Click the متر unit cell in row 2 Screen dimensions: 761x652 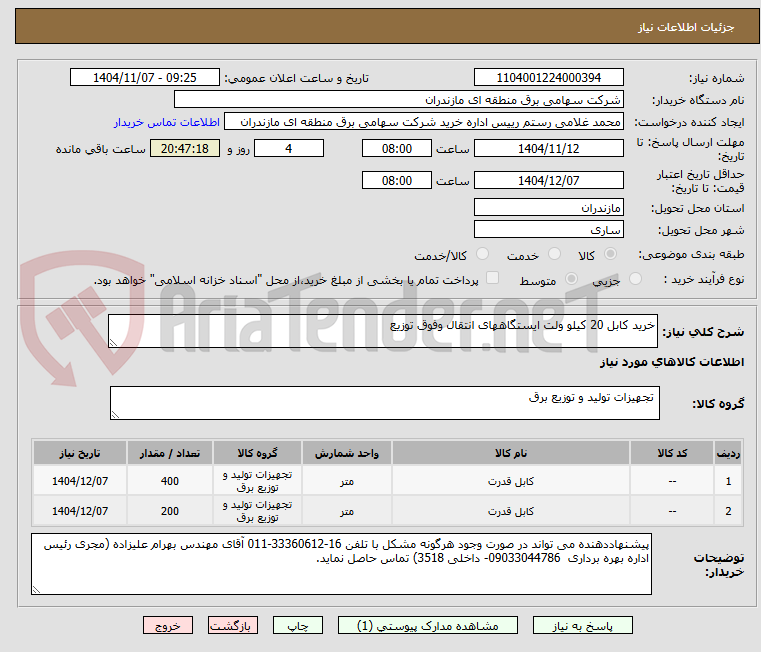tap(347, 511)
